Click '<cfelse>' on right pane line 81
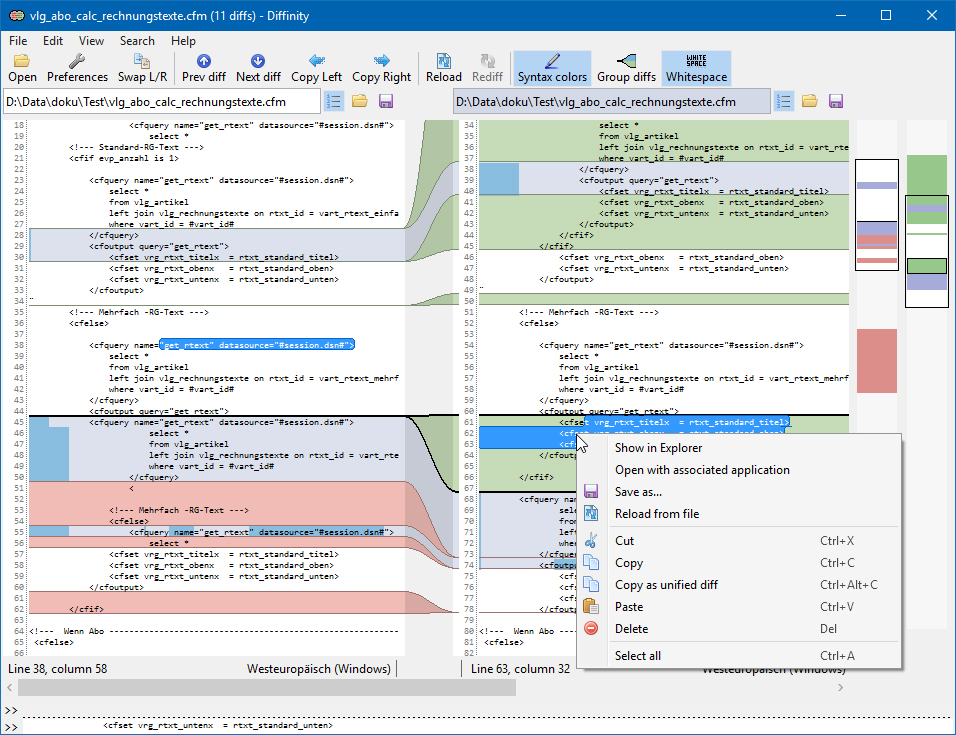 tap(504, 642)
